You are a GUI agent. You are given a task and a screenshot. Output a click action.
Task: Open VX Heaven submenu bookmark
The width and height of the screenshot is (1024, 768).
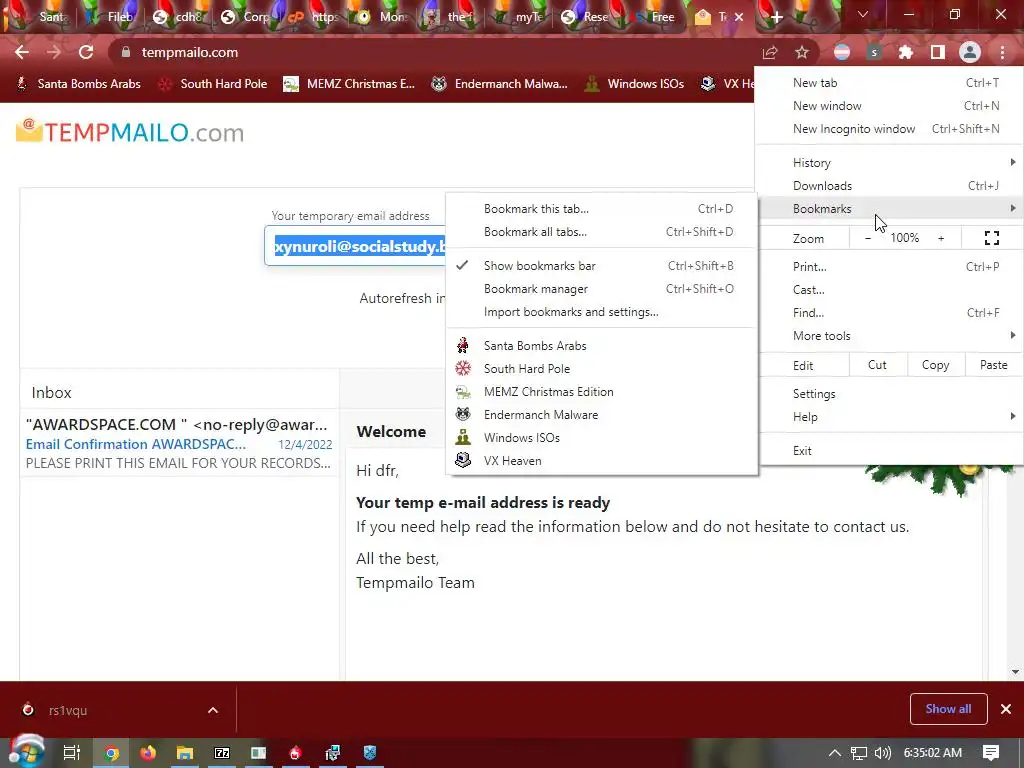(x=601, y=460)
